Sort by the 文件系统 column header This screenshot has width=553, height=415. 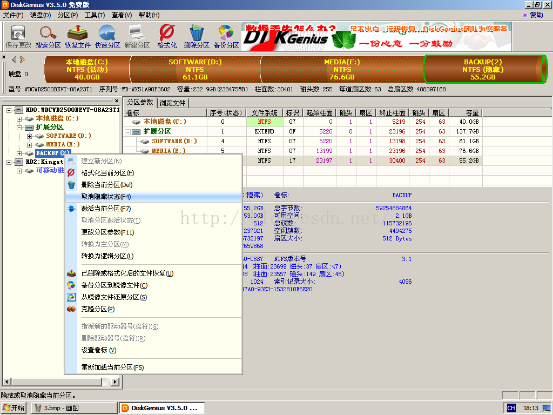[264, 112]
